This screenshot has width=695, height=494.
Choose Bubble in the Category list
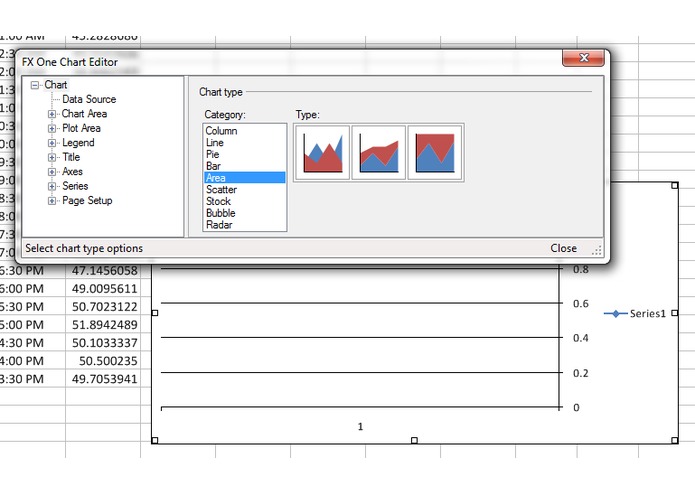tap(245, 213)
